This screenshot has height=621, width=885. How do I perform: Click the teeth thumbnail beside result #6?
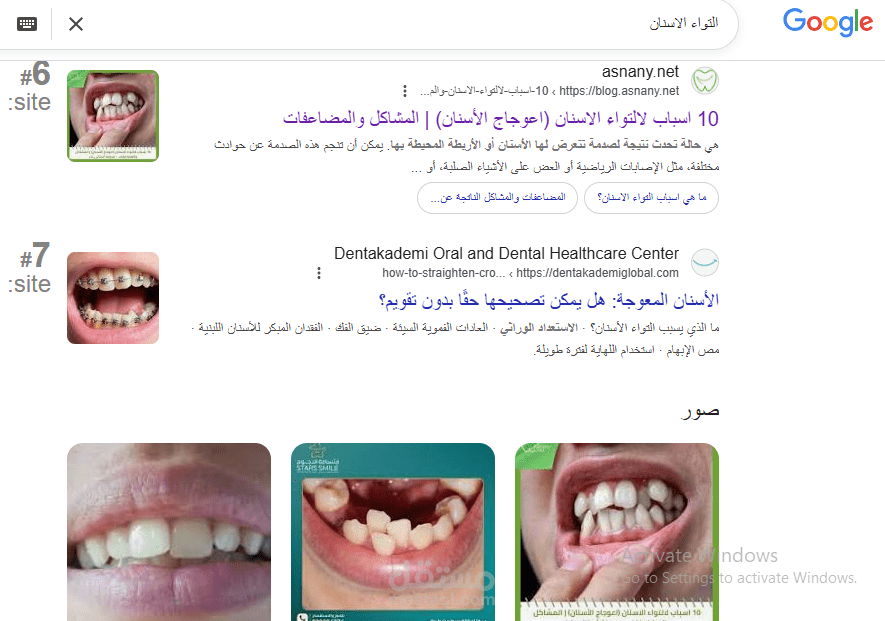(x=113, y=115)
